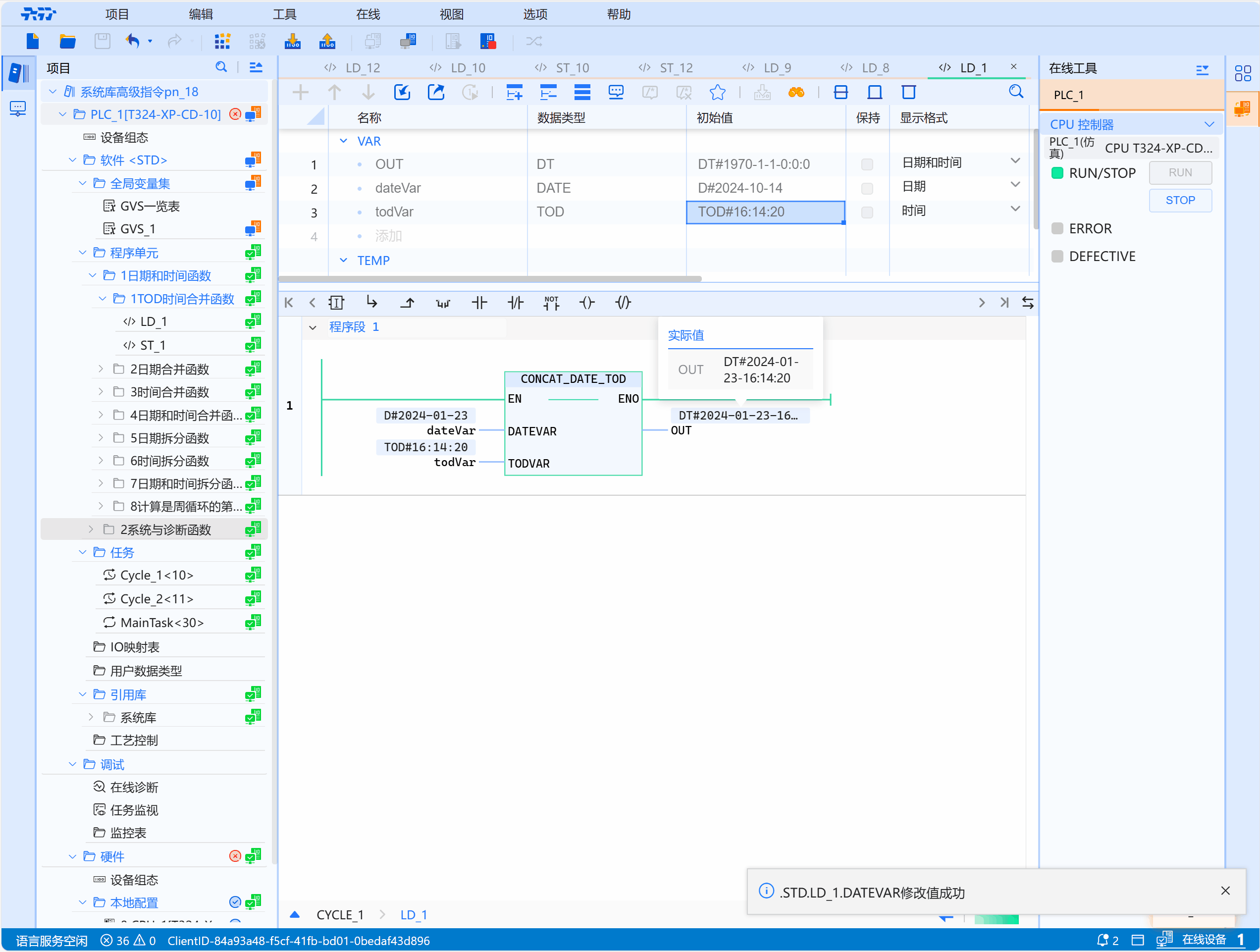Insert an output coil in the ladder editor

[587, 303]
